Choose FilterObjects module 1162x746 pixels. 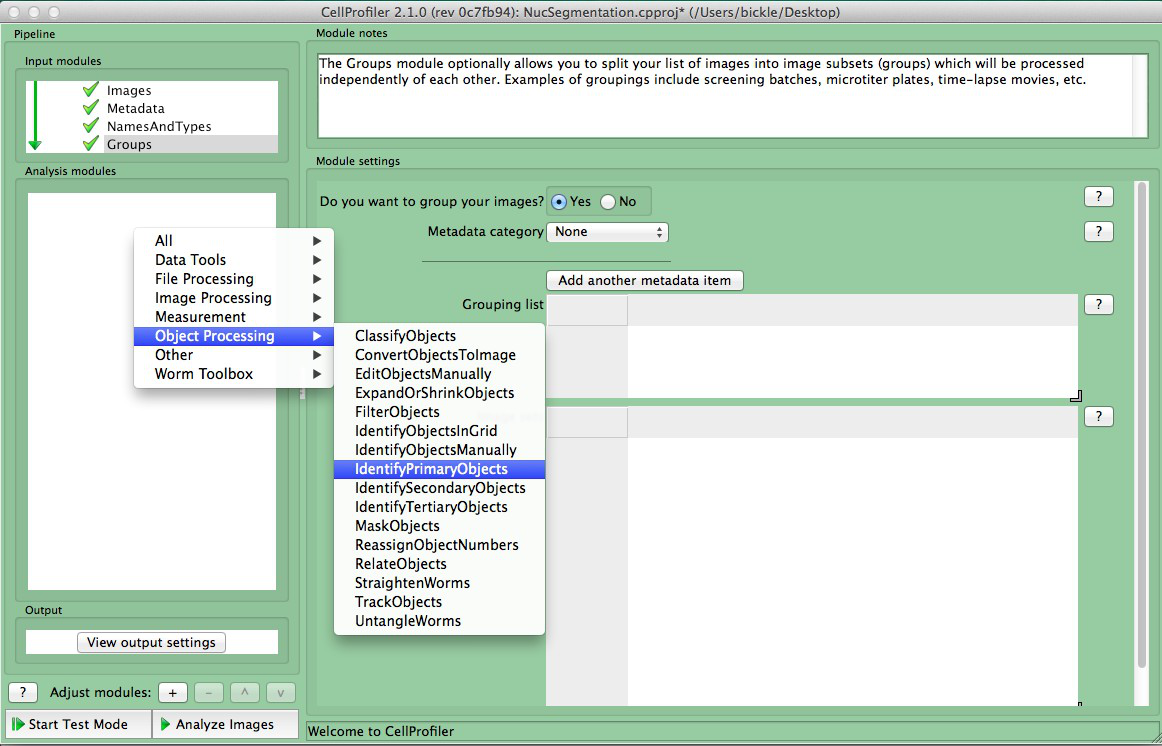pos(439,412)
